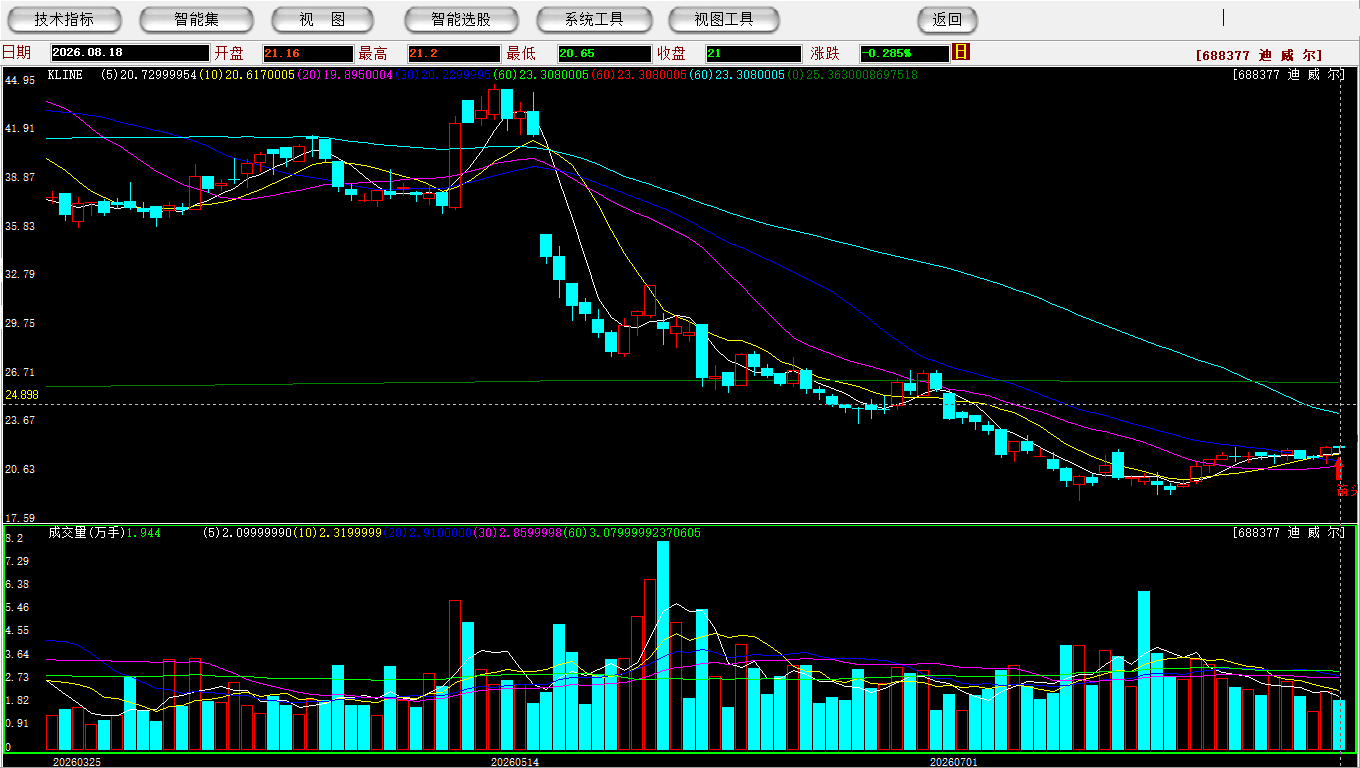Open the 技术指标 menu
This screenshot has height=768, width=1360.
click(64, 20)
